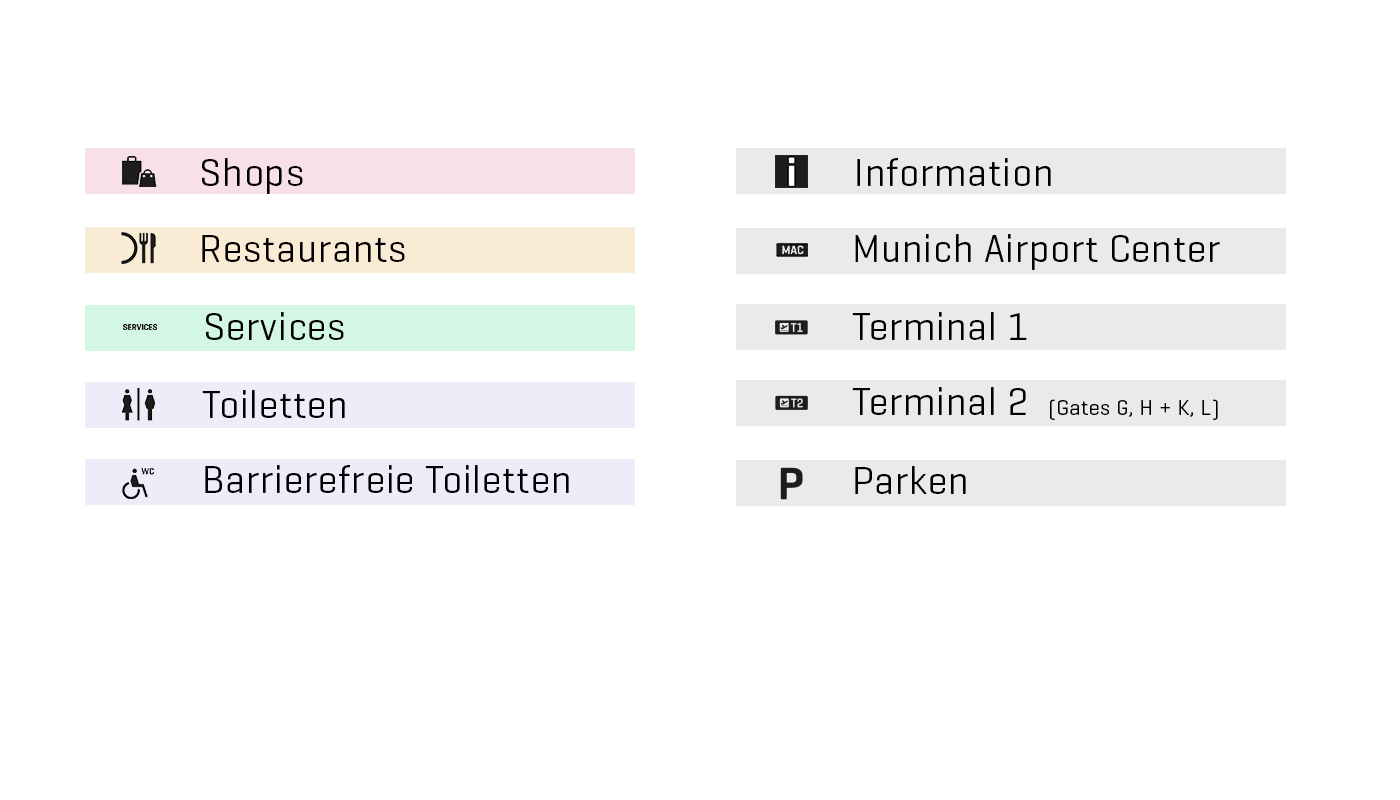This screenshot has height=800, width=1400.
Task: Choose the Terminal 1 text
Action: point(940,328)
